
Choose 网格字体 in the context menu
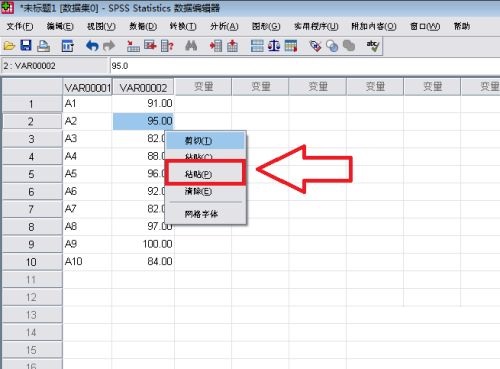206,214
